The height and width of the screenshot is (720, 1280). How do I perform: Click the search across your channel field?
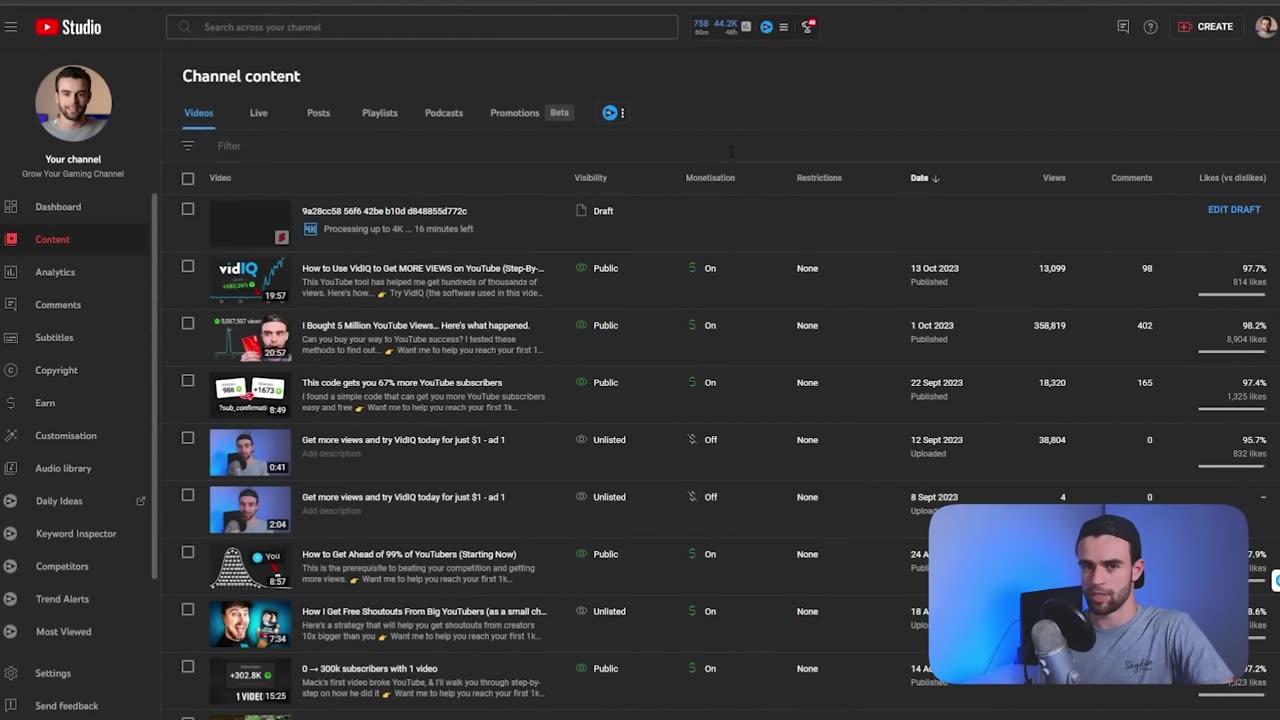click(x=422, y=27)
